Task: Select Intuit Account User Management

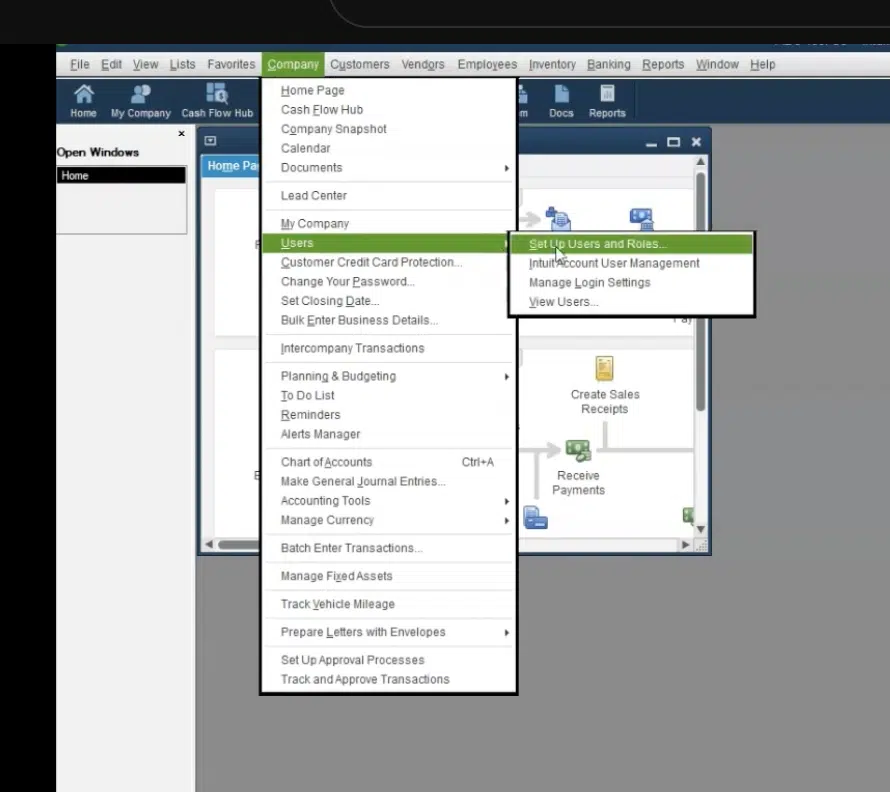Action: pos(614,262)
